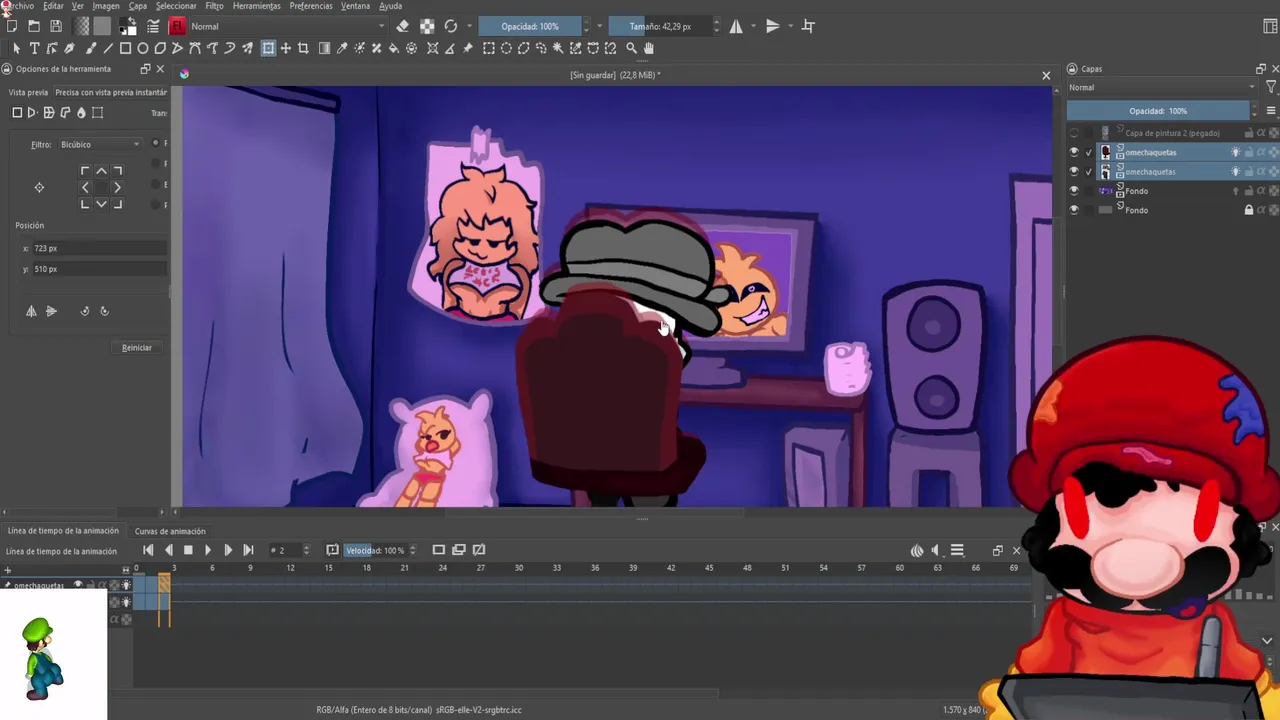Open the timeline hamburger settings menu
The width and height of the screenshot is (1280, 720).
tap(957, 550)
